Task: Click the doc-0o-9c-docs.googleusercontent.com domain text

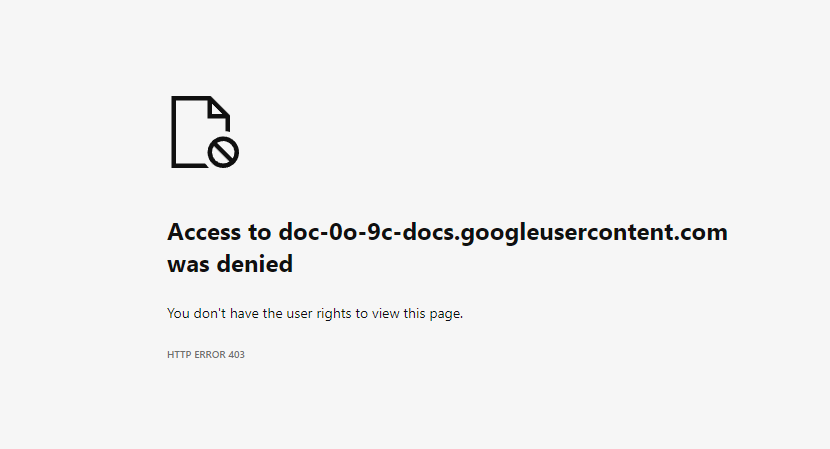Action: (503, 233)
